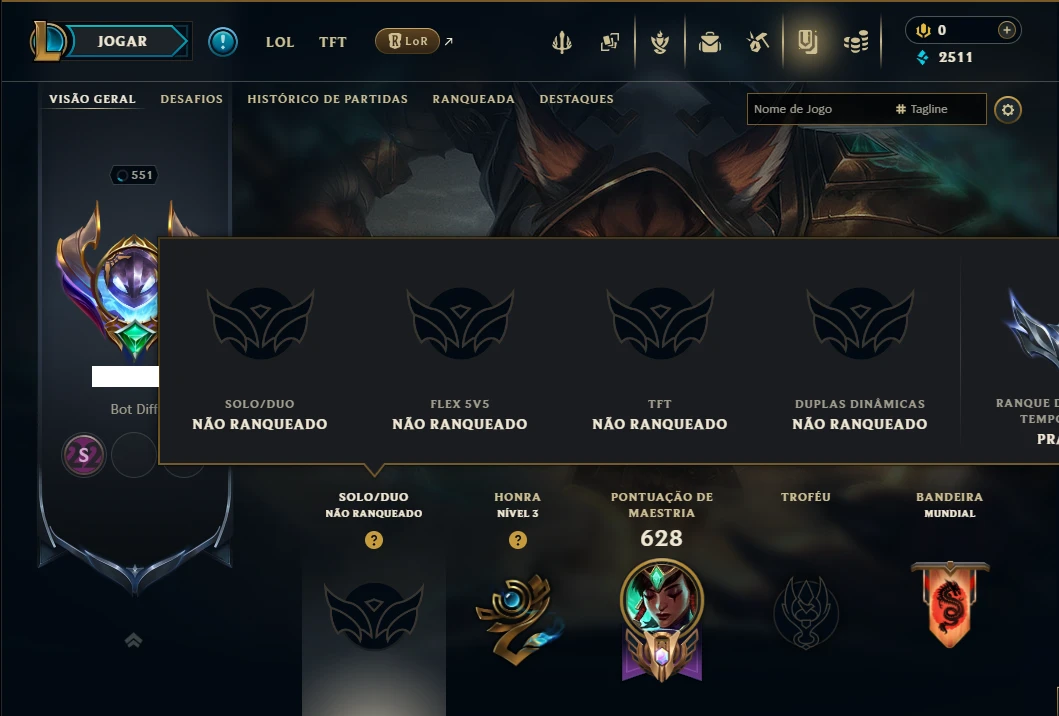The image size is (1059, 716).
Task: Click the Profile icon in top bar
Action: click(x=807, y=42)
